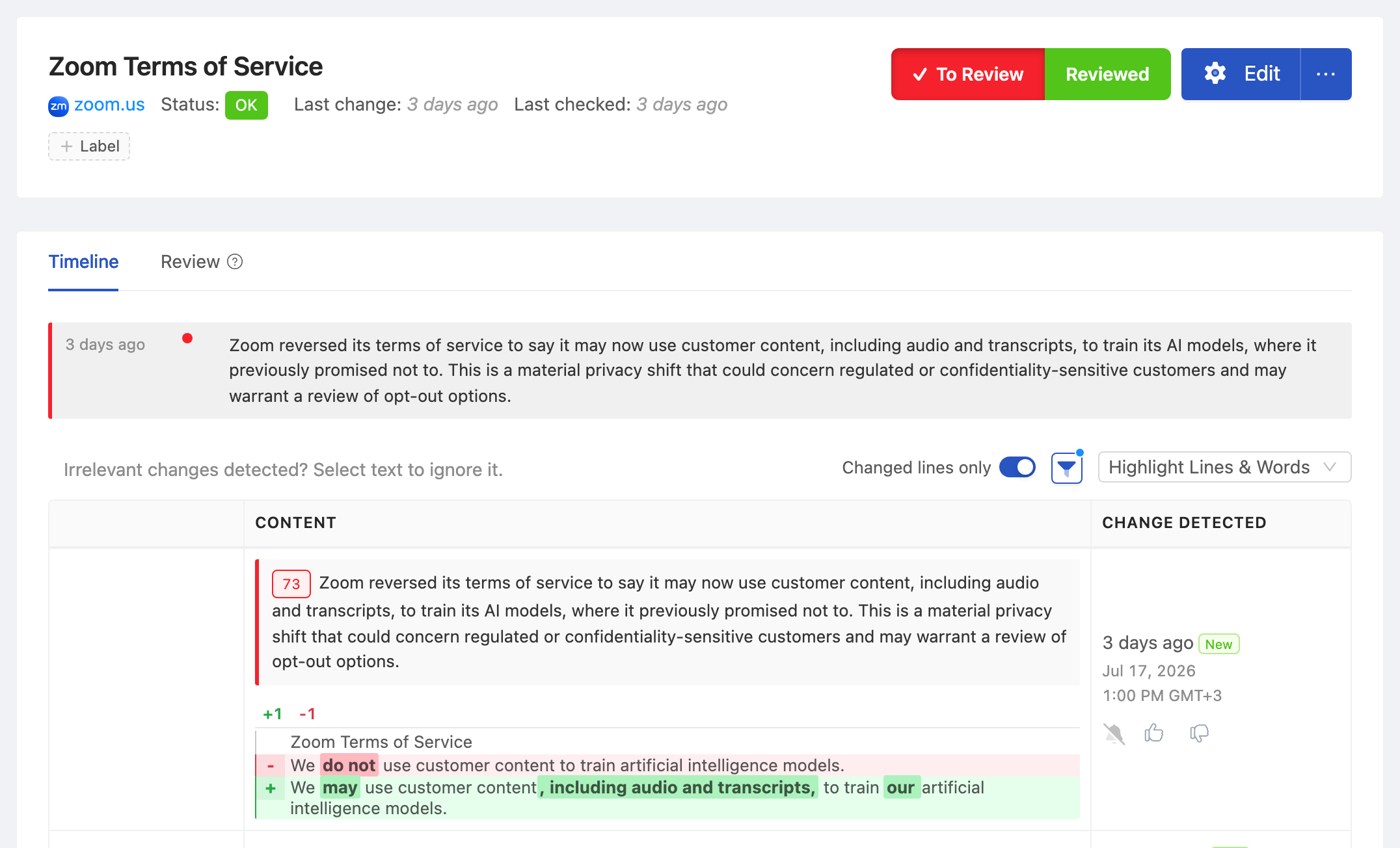Click the CONTENT column header
Image resolution: width=1400 pixels, height=848 pixels.
pyautogui.click(x=295, y=523)
